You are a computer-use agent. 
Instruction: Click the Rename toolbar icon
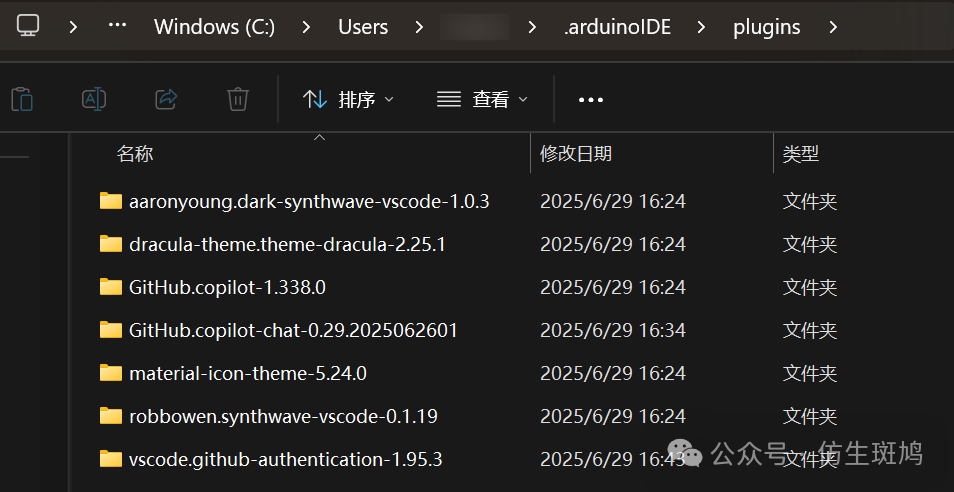[94, 99]
